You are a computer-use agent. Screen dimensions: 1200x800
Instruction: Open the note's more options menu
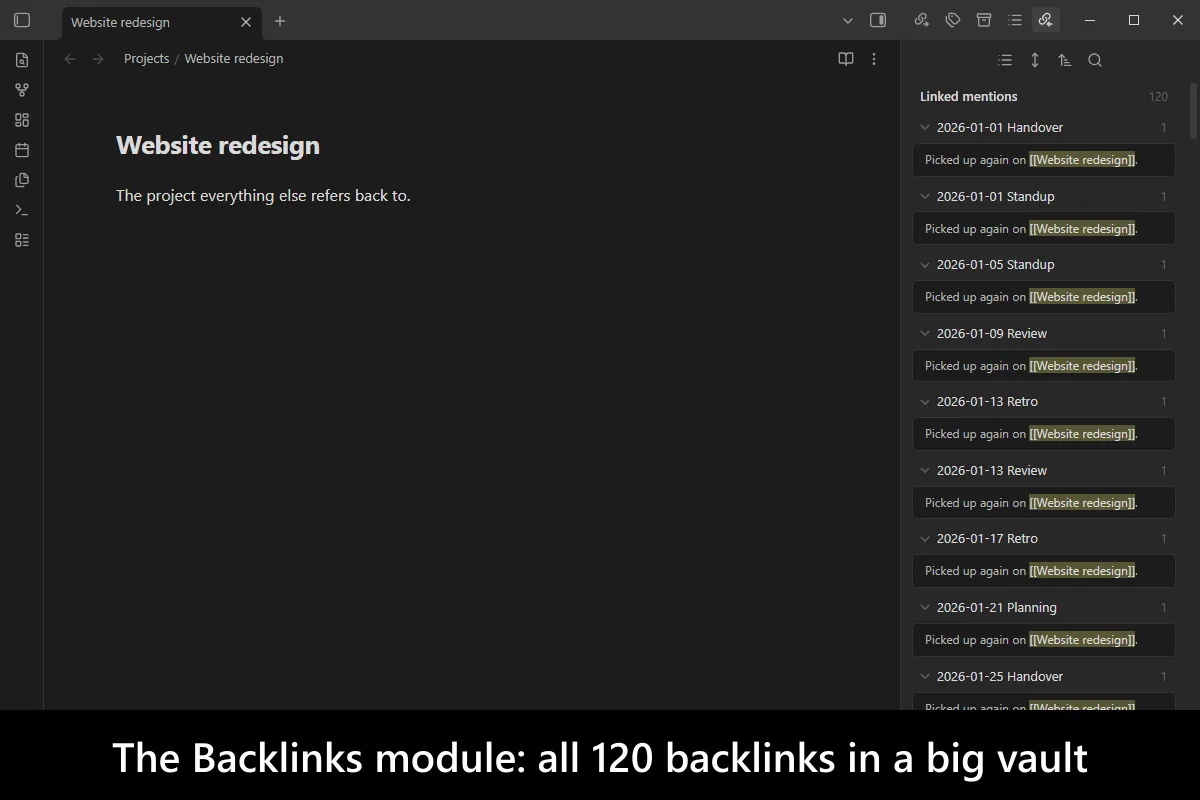click(874, 59)
